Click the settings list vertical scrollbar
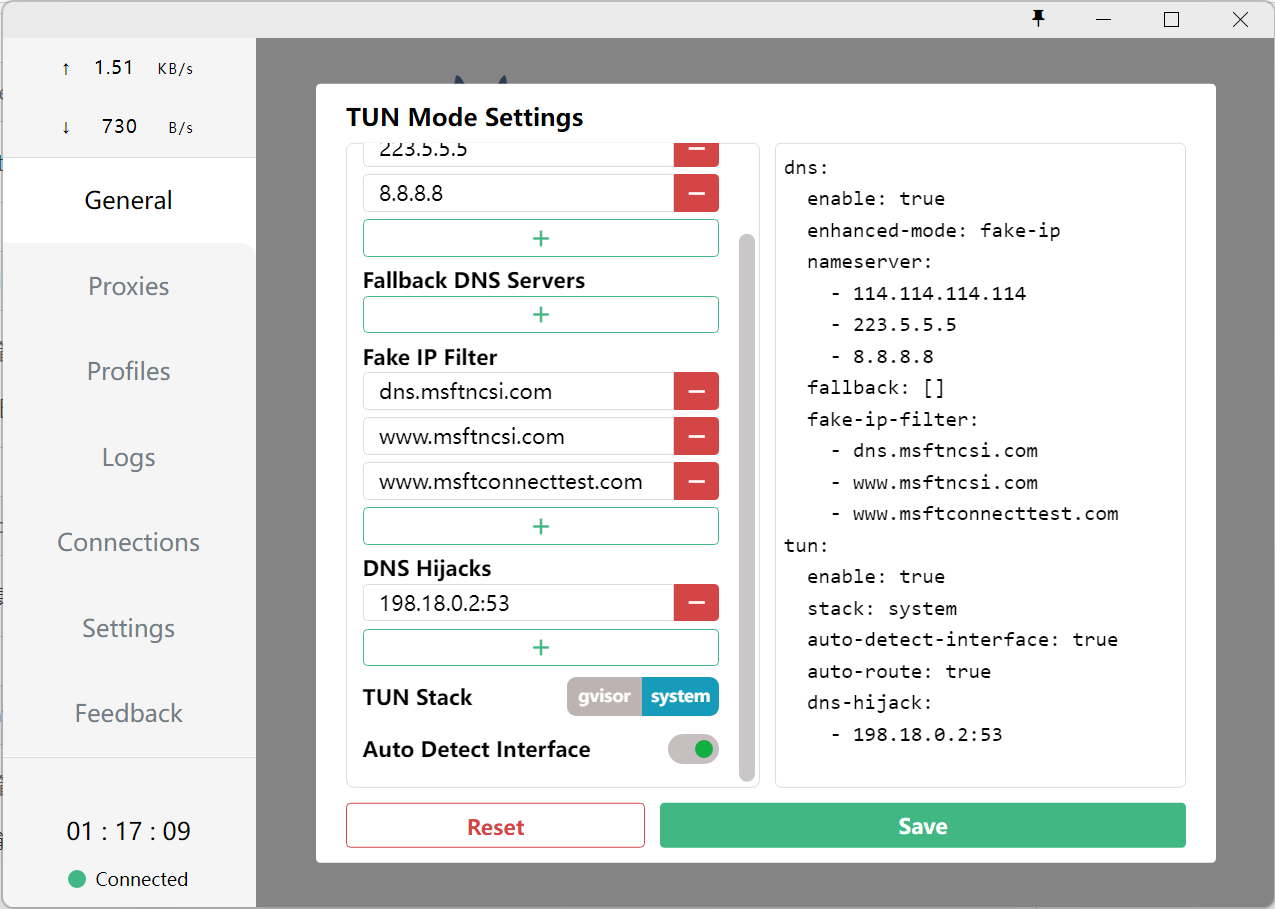1275x909 pixels. [747, 507]
